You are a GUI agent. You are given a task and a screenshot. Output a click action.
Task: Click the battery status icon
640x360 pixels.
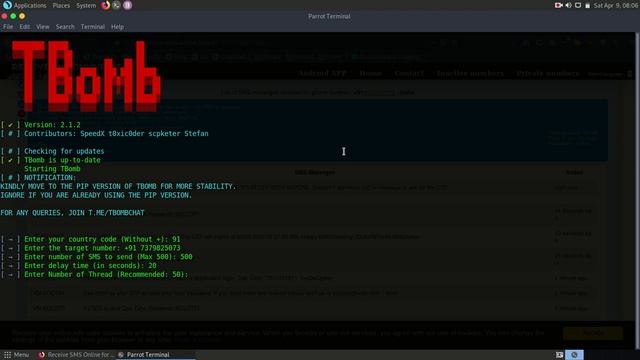coord(587,6)
